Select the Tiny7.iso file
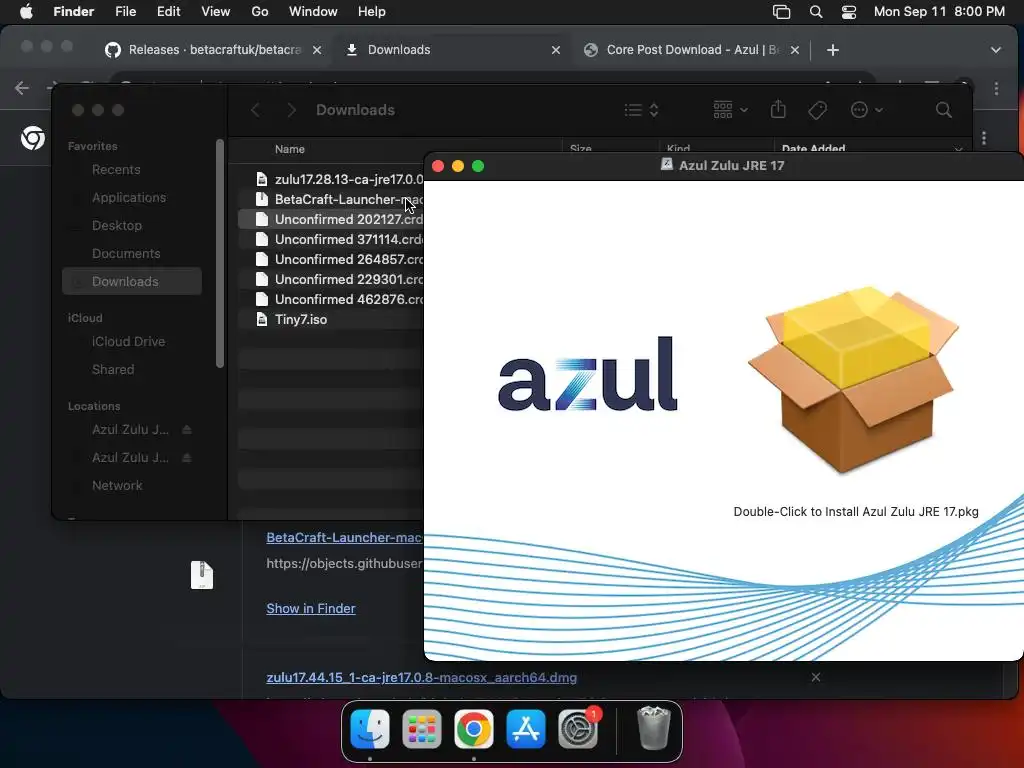The image size is (1024, 768). (x=330, y=320)
